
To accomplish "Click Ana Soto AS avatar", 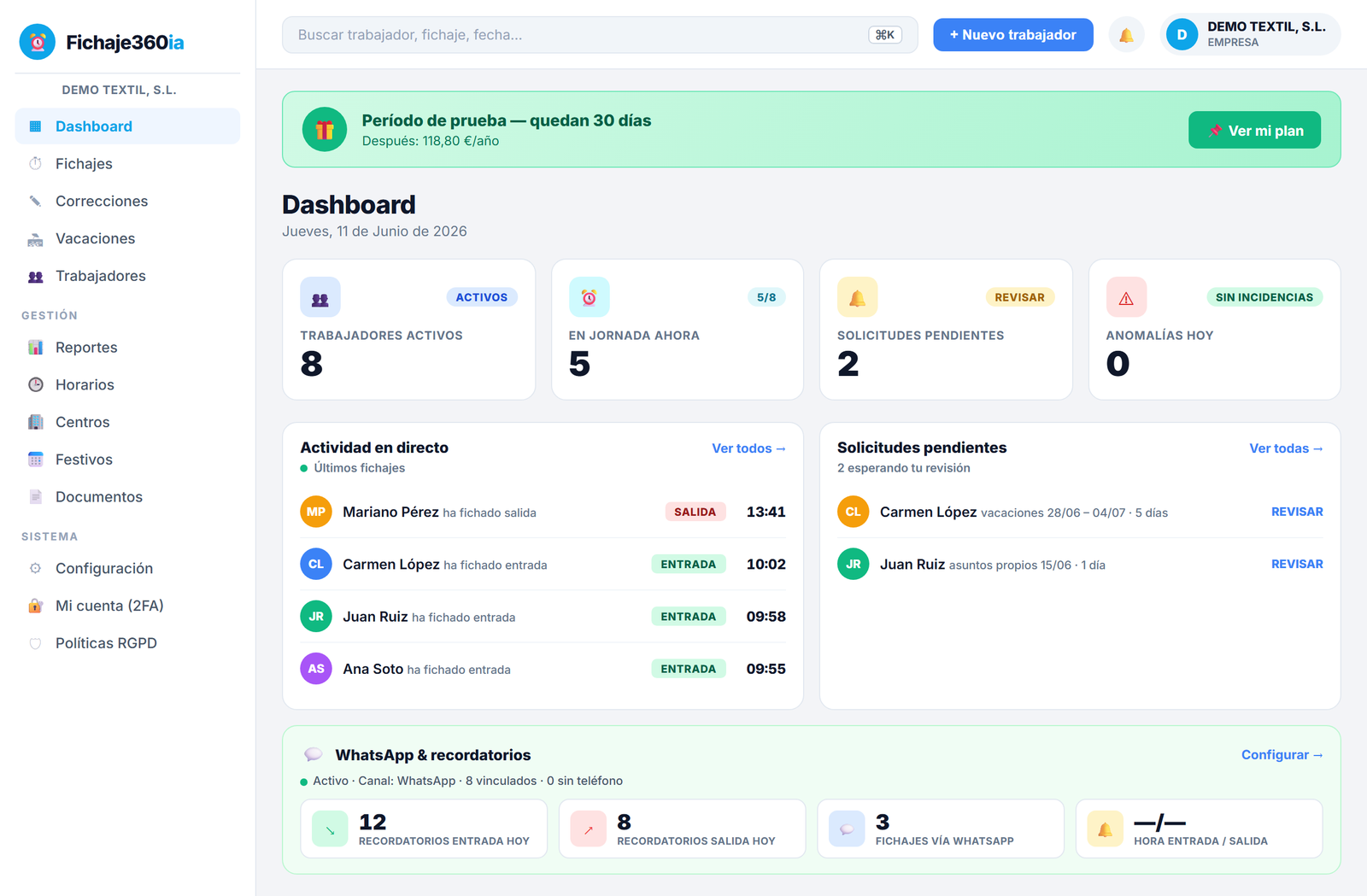I will tap(316, 669).
